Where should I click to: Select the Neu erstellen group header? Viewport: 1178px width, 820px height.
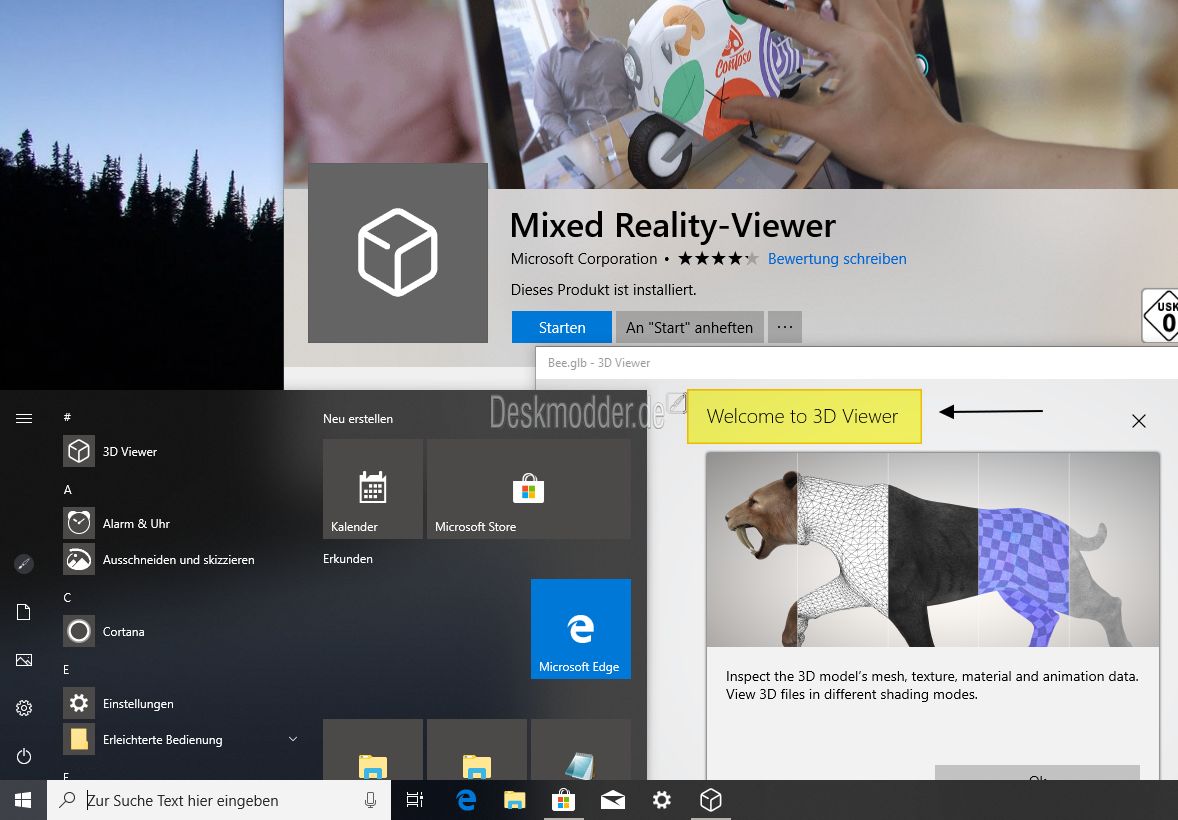point(358,419)
